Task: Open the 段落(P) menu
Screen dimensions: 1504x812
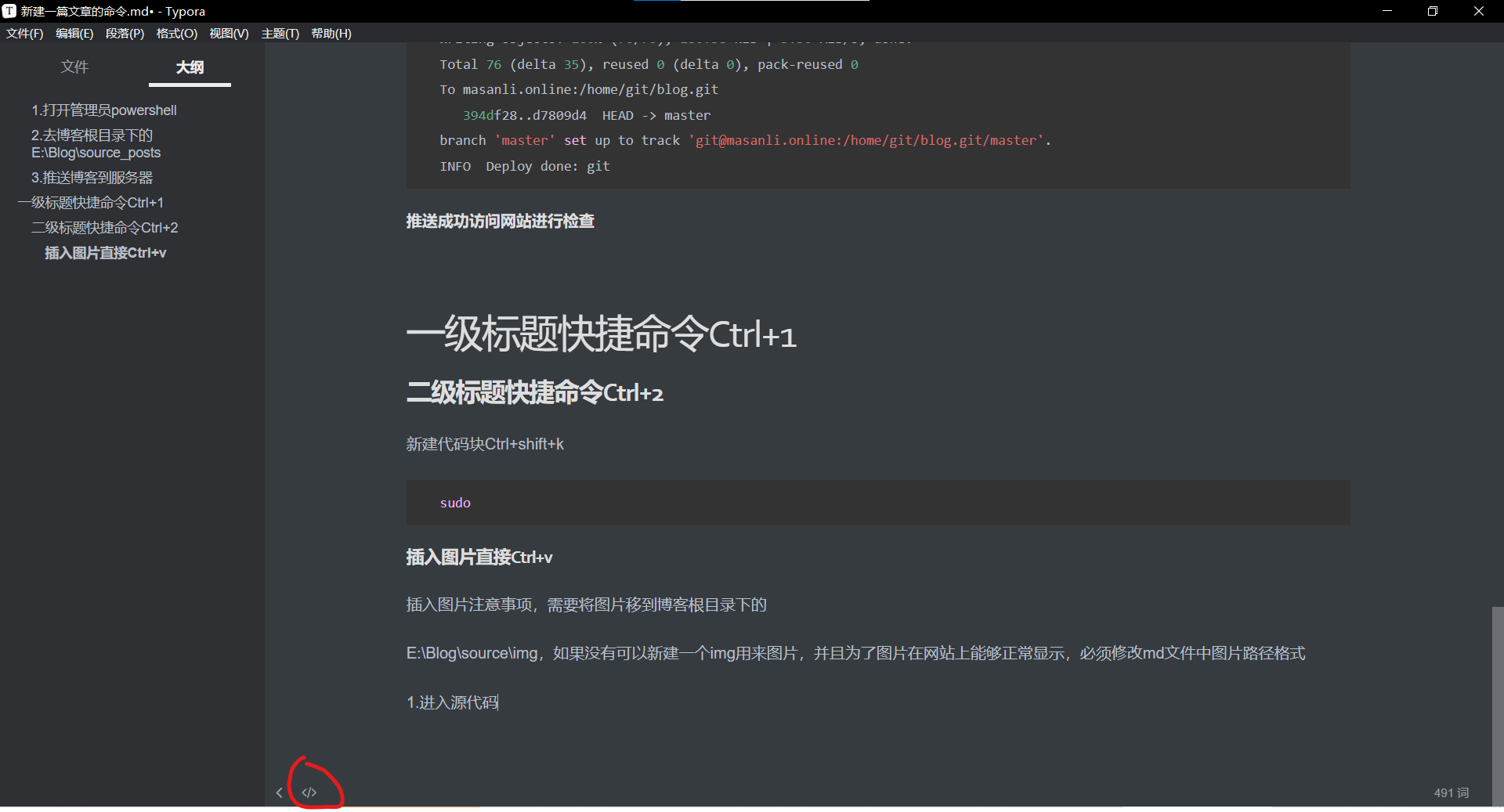Action: [x=125, y=34]
